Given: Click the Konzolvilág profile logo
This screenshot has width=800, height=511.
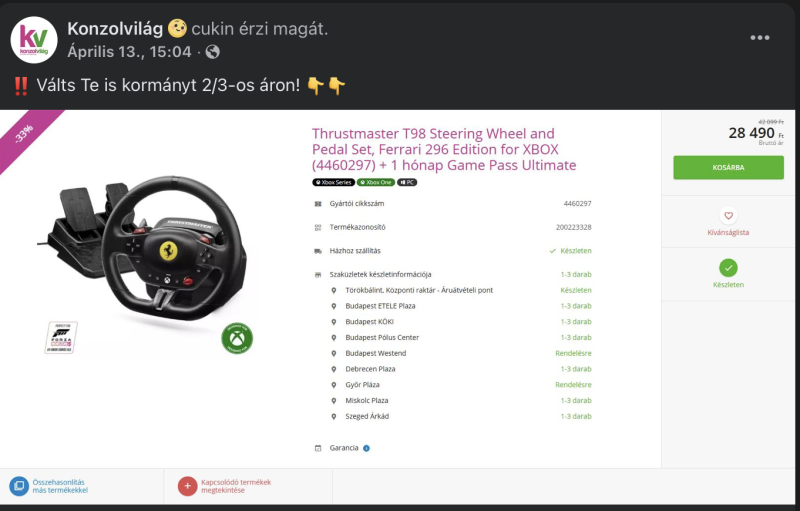Looking at the screenshot, I should (x=34, y=40).
